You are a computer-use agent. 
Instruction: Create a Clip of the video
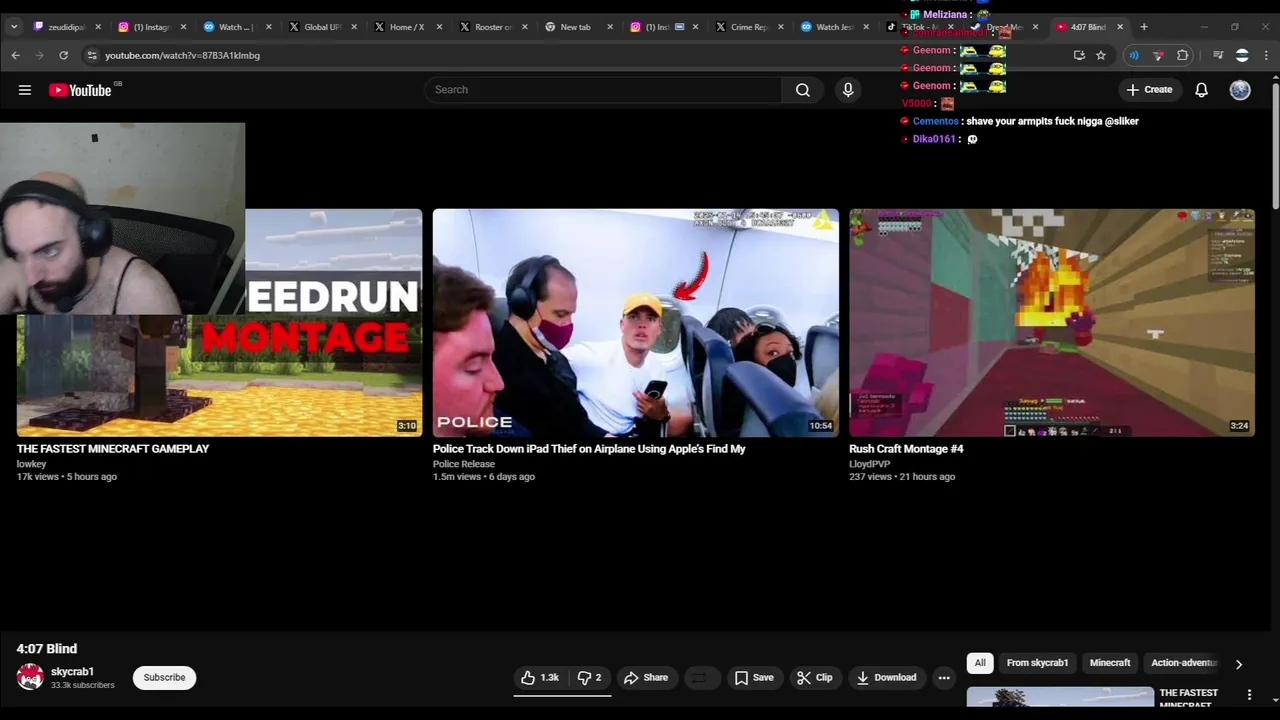click(x=815, y=678)
